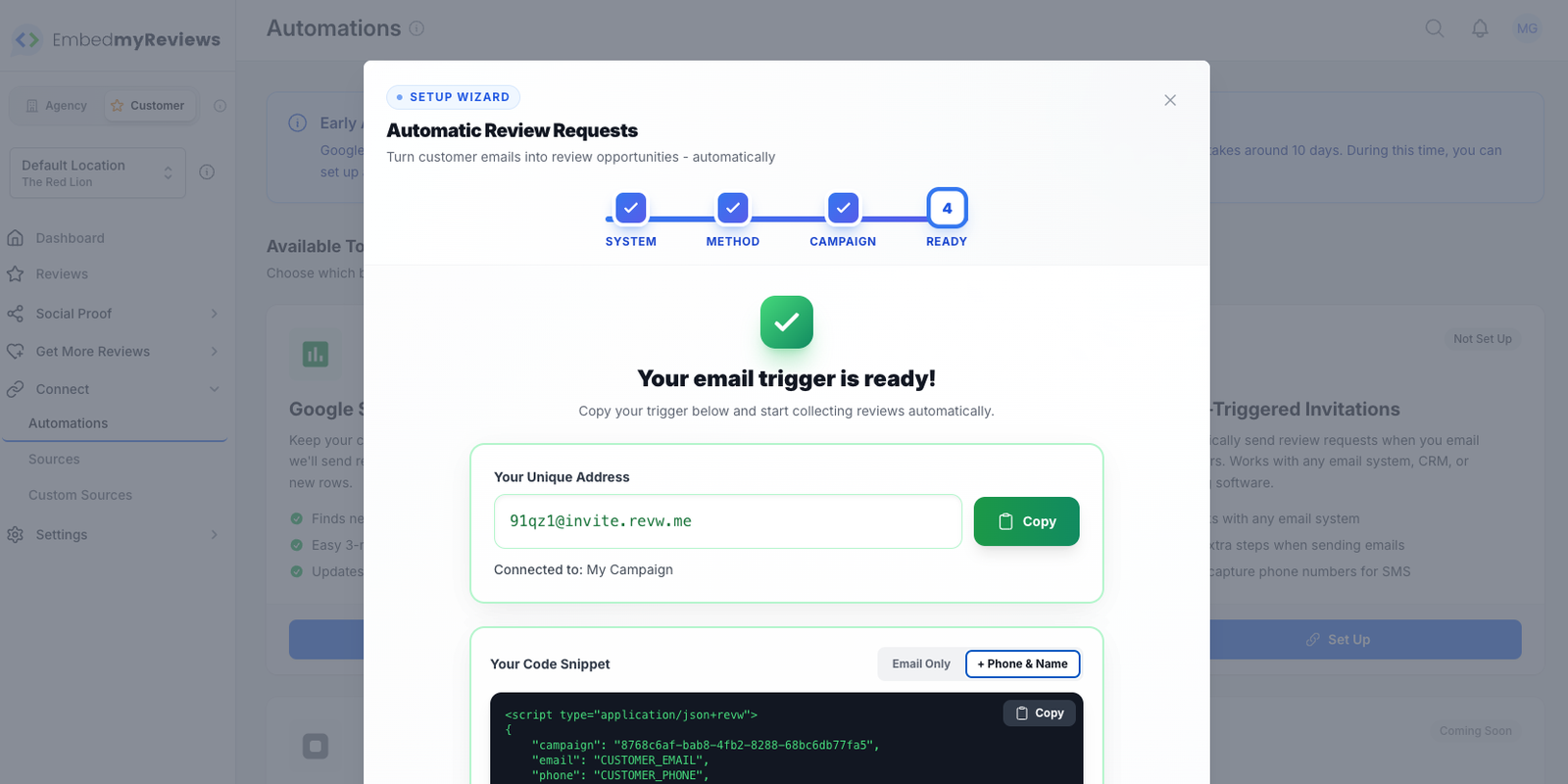Open the MG user avatar menu
Screen dimensions: 1568x784
coord(1527,28)
